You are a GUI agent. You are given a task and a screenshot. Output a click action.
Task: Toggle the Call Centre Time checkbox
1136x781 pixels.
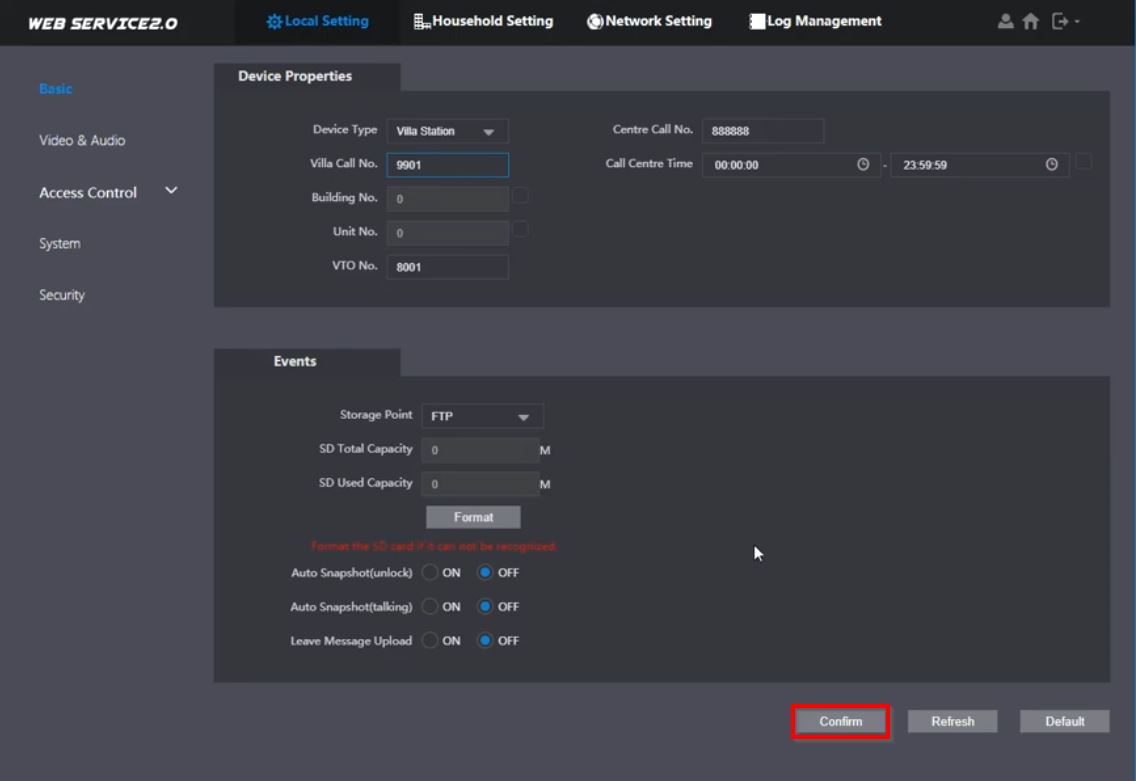(x=1083, y=162)
